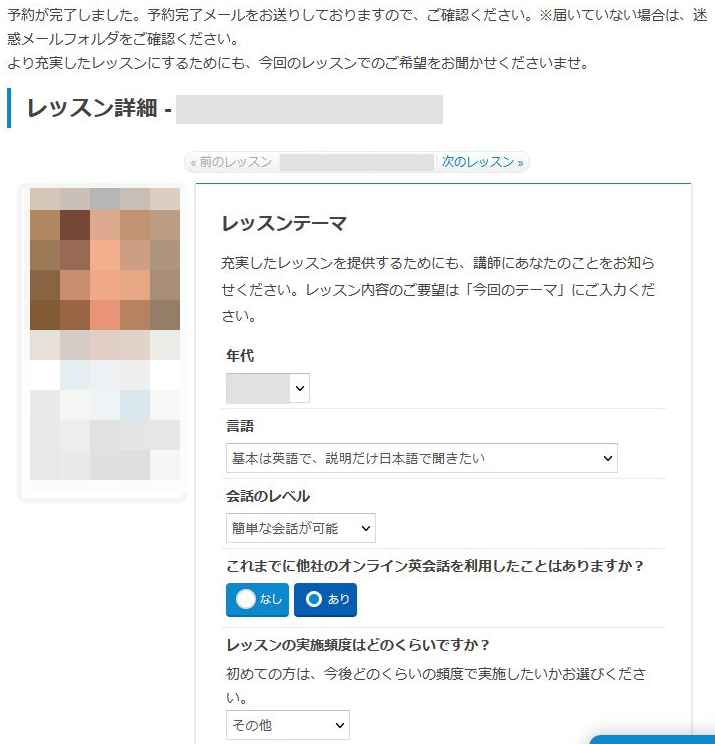Click the white circle in なし button
This screenshot has height=744, width=715.
point(246,599)
